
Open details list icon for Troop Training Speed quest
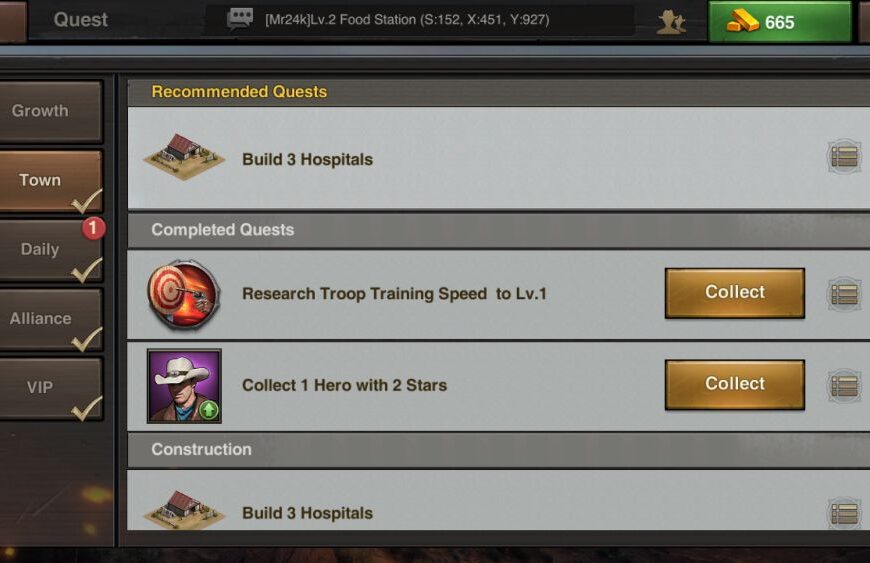(844, 294)
